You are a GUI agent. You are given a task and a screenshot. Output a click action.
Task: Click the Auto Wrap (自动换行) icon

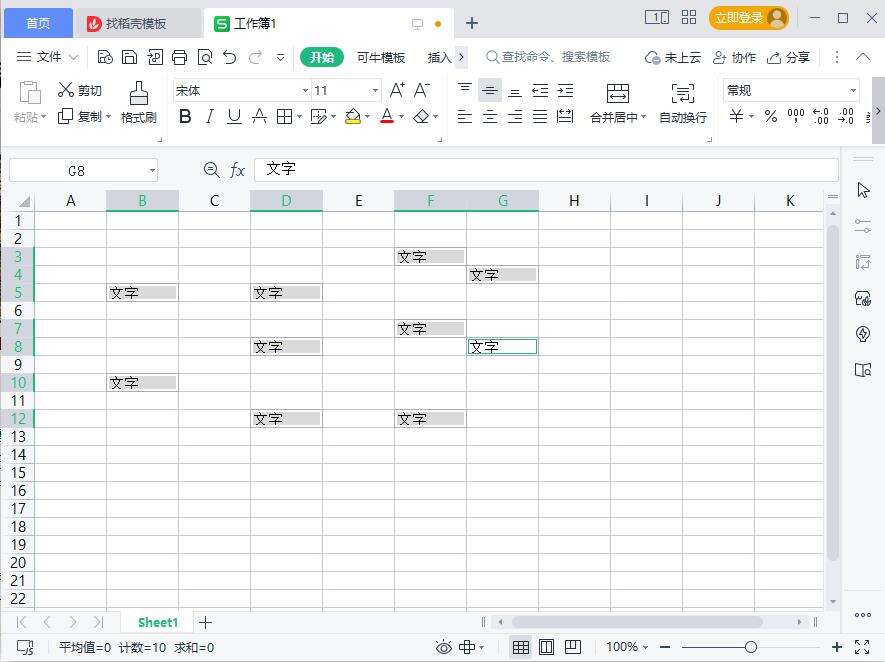[683, 94]
